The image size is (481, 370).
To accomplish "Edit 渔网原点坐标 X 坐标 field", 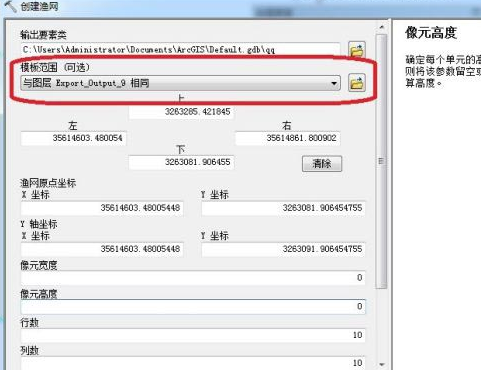I will click(102, 208).
